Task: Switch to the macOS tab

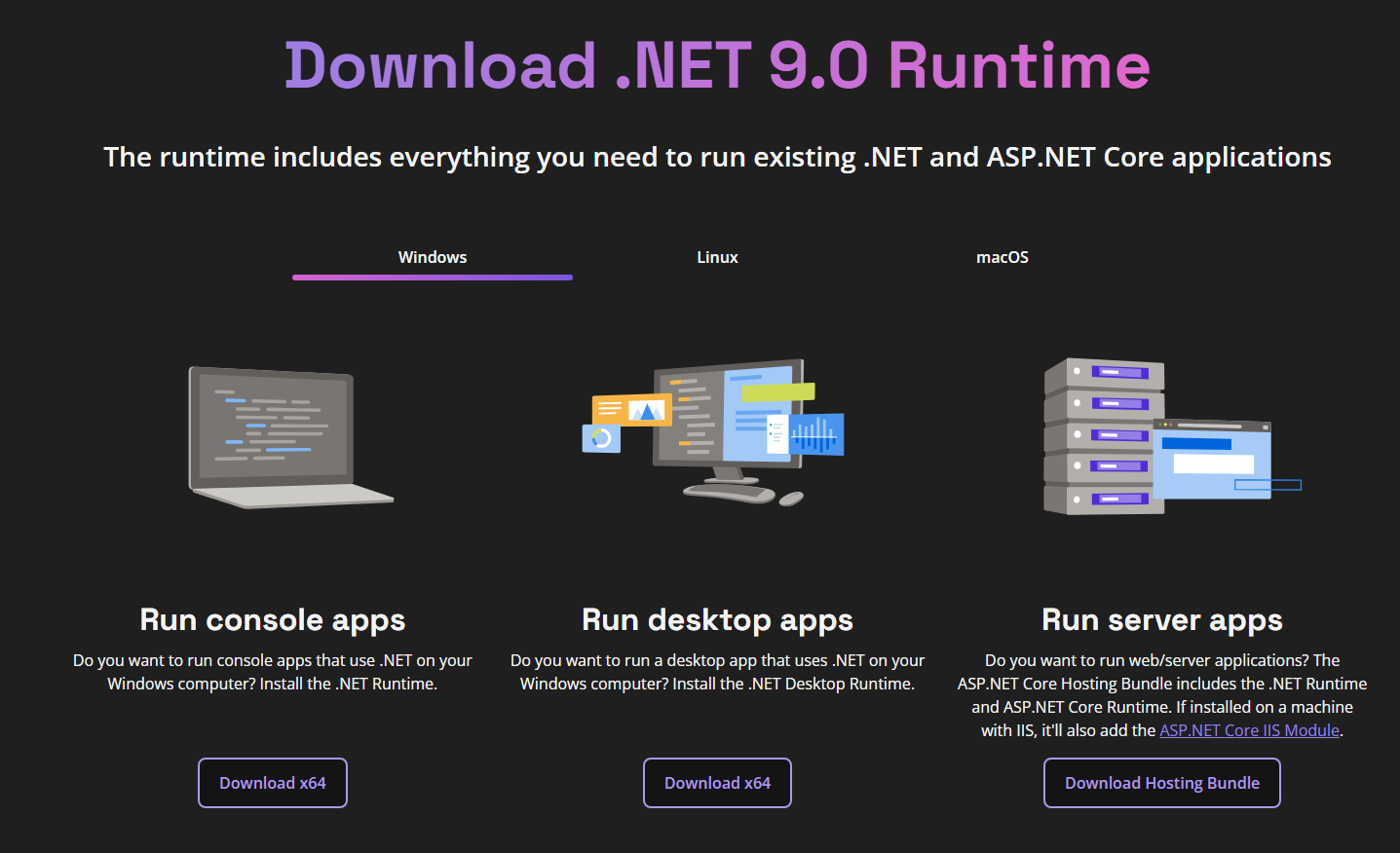Action: (x=1003, y=257)
